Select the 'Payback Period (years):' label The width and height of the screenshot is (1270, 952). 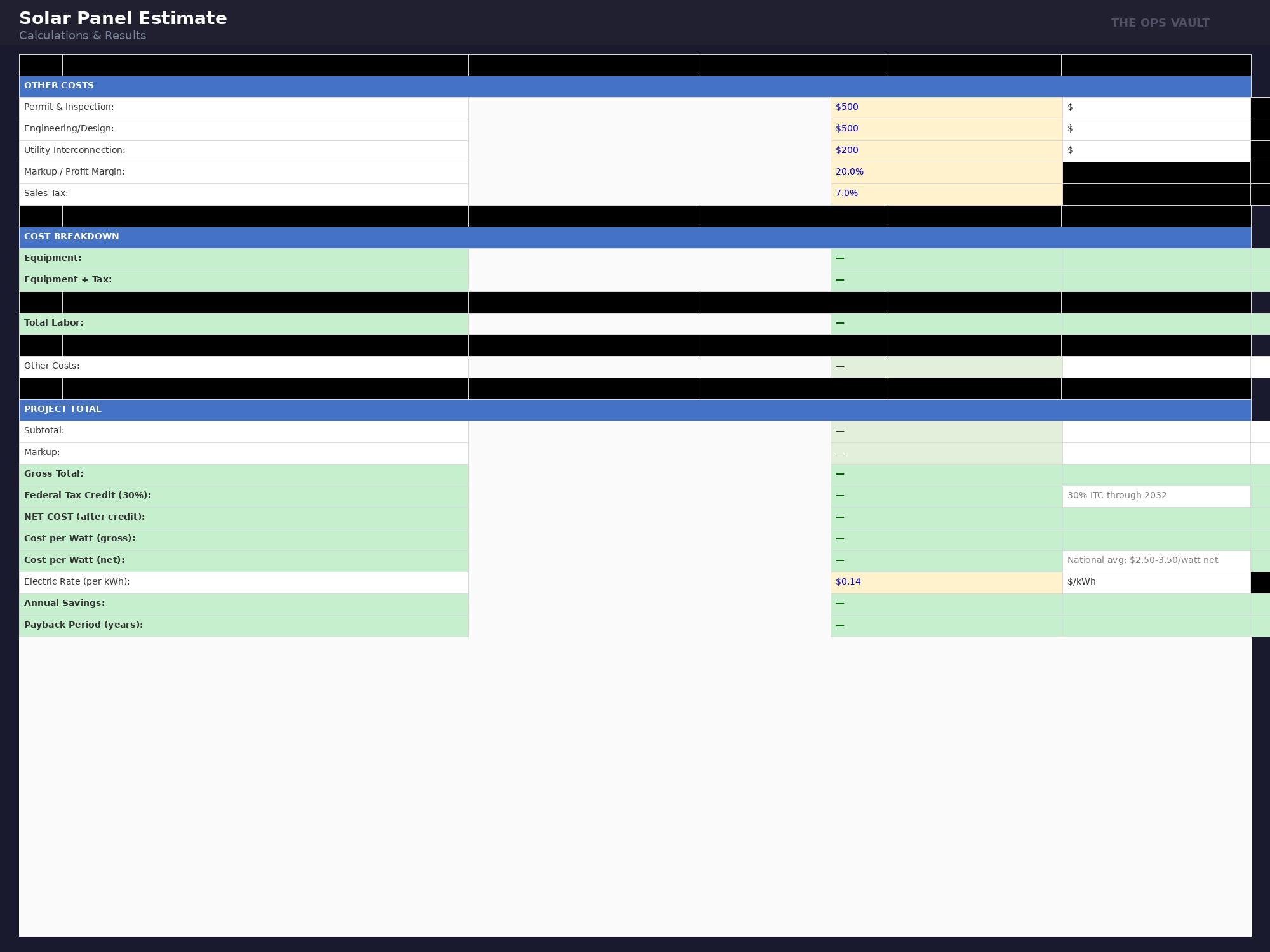[244, 626]
